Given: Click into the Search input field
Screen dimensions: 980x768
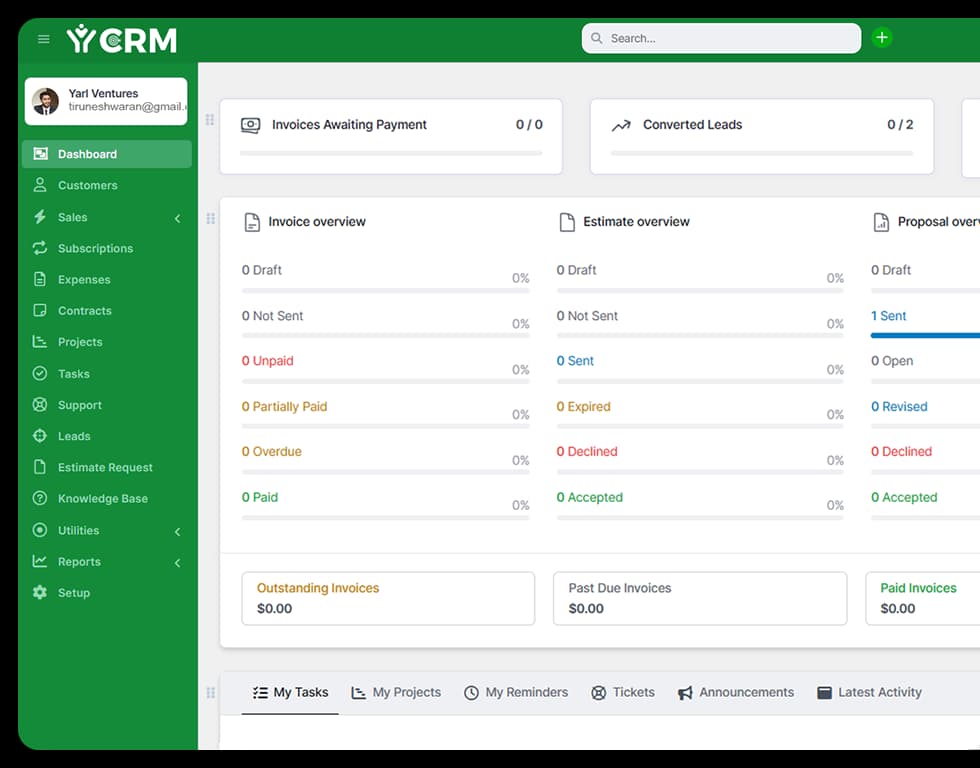Looking at the screenshot, I should 721,38.
